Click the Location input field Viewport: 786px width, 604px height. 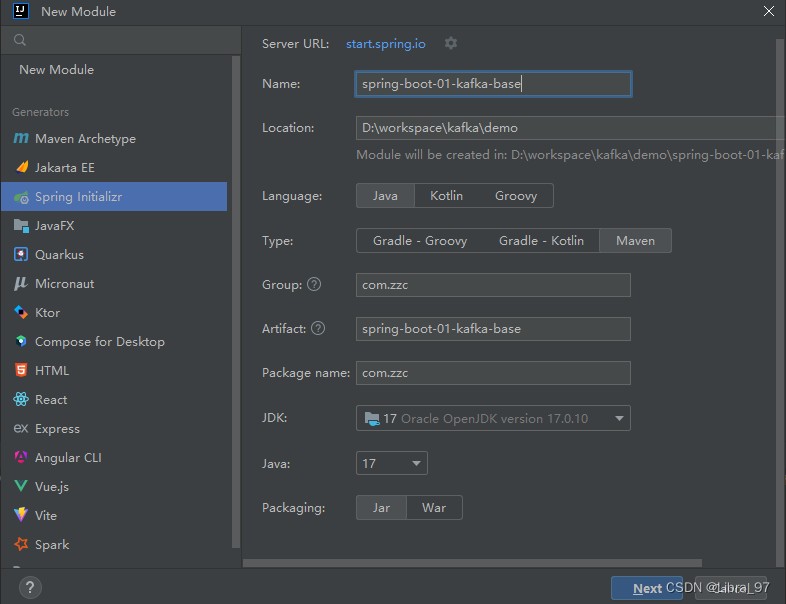pyautogui.click(x=570, y=128)
